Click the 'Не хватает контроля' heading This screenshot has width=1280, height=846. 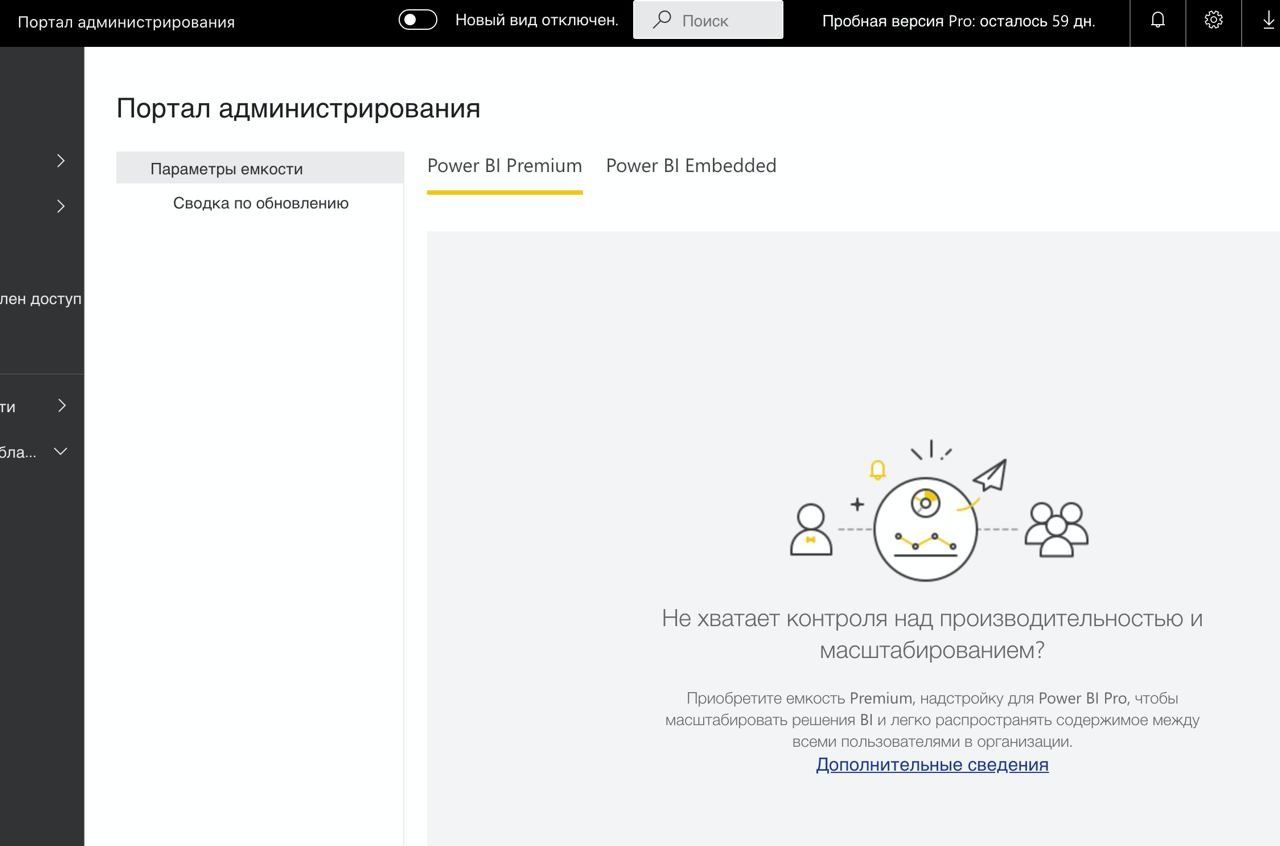coord(932,634)
